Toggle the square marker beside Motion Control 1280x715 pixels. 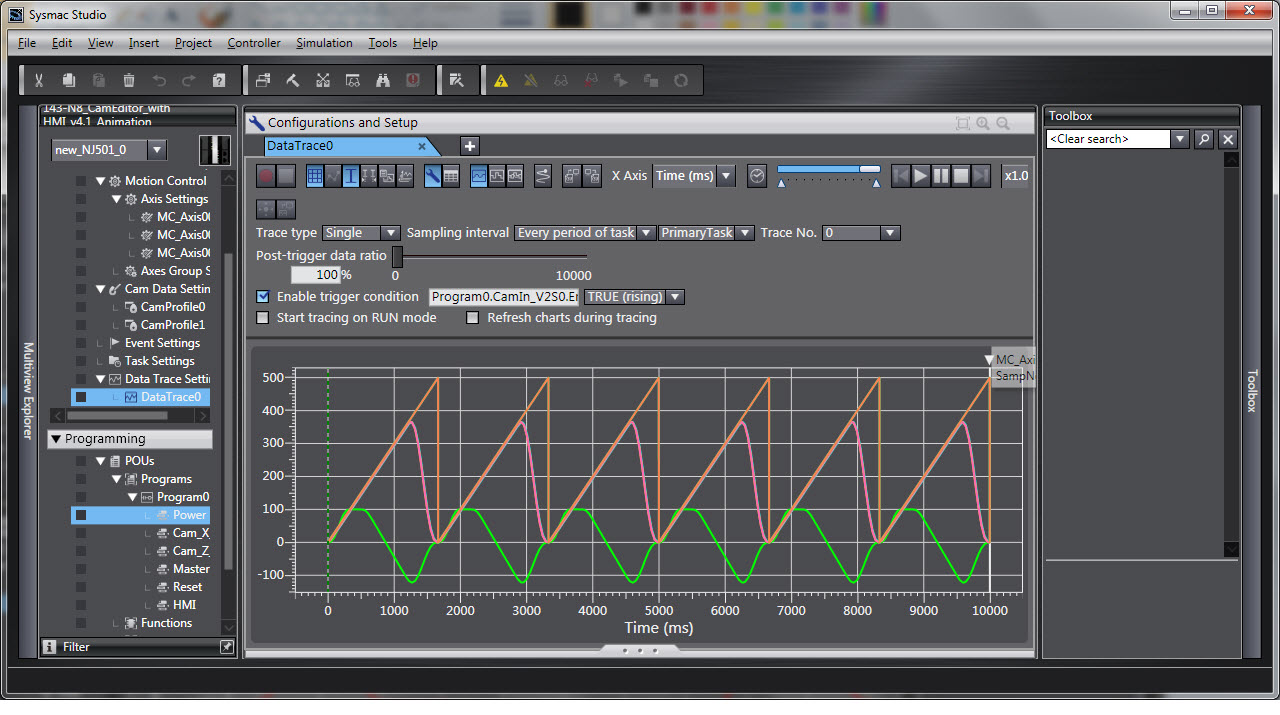point(81,181)
